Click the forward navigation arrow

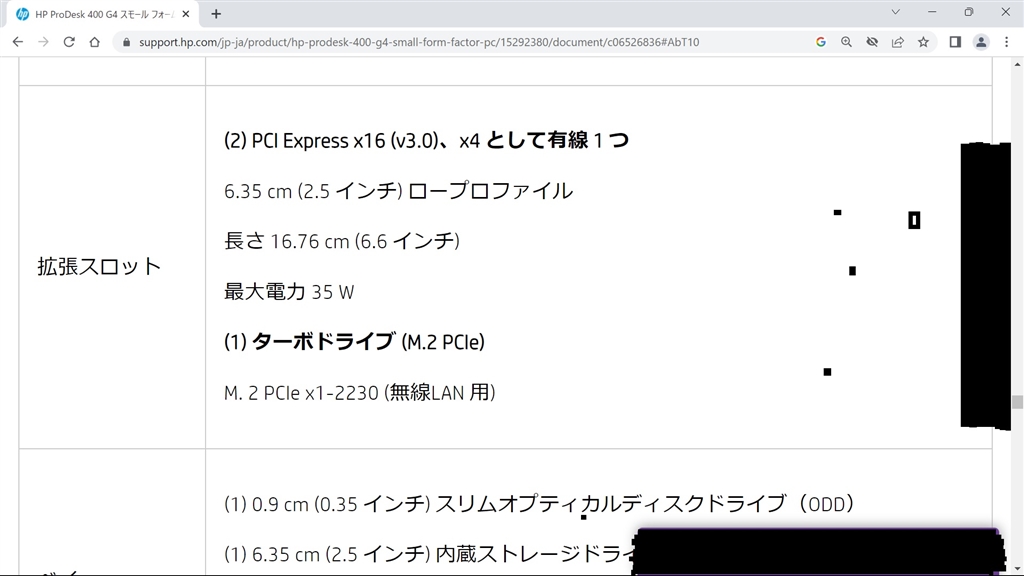point(43,42)
